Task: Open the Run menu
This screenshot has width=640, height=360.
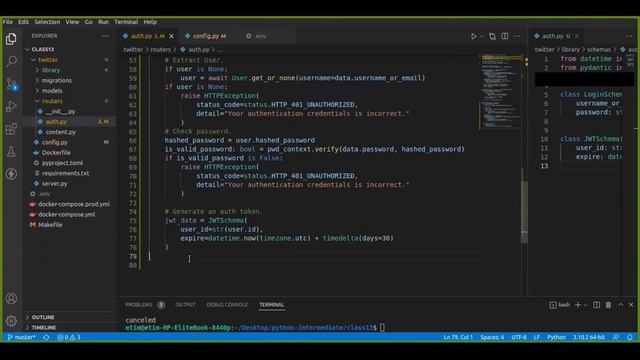Action: [103, 22]
